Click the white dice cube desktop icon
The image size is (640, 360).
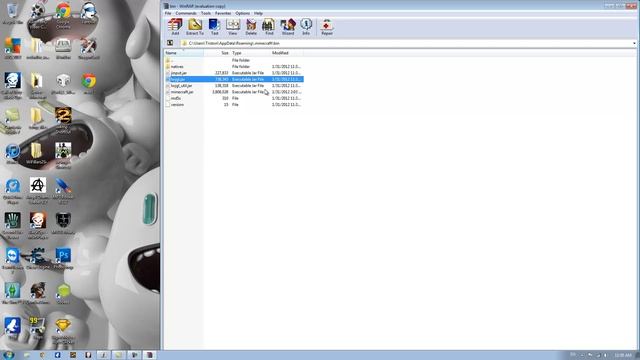63,84
